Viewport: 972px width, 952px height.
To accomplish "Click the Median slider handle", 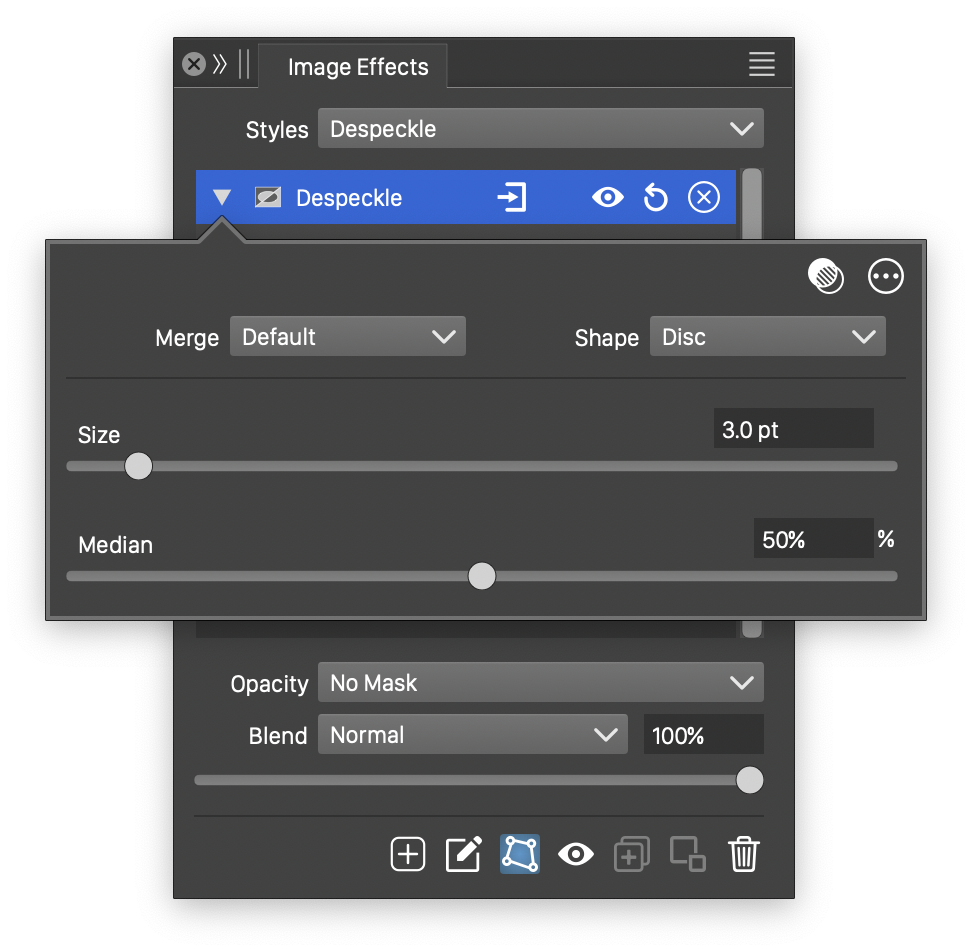I will click(x=482, y=576).
